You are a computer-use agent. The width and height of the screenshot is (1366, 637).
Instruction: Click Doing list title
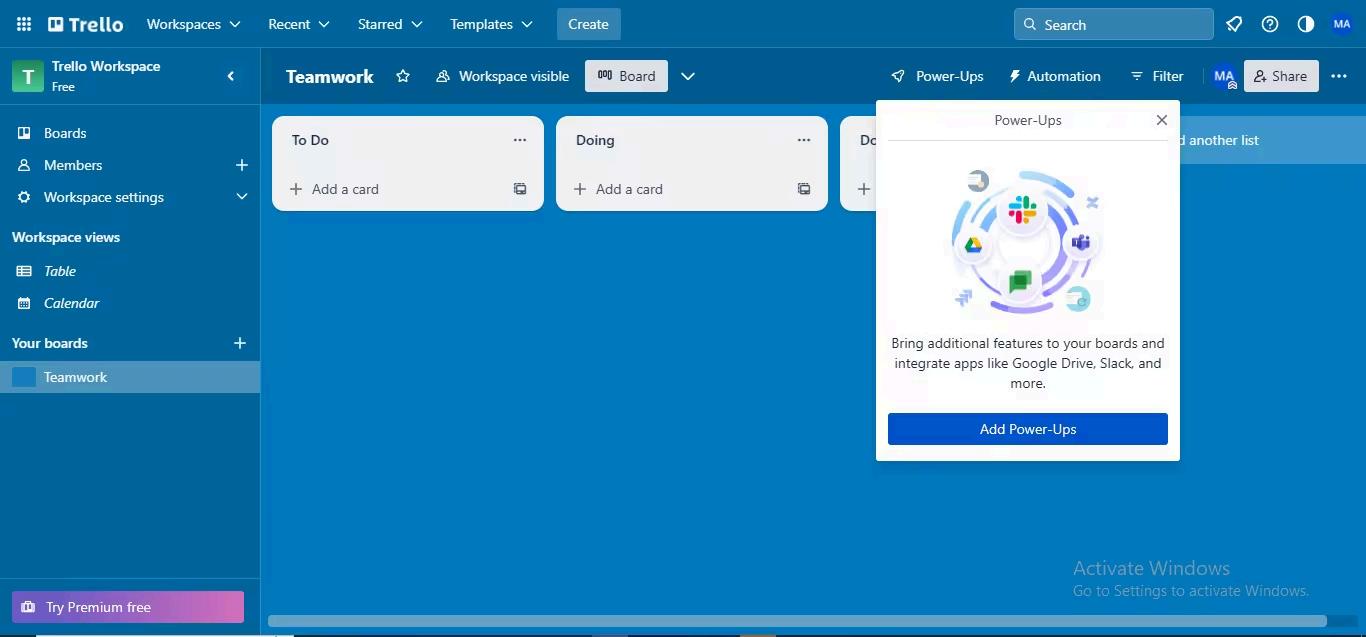pyautogui.click(x=595, y=140)
